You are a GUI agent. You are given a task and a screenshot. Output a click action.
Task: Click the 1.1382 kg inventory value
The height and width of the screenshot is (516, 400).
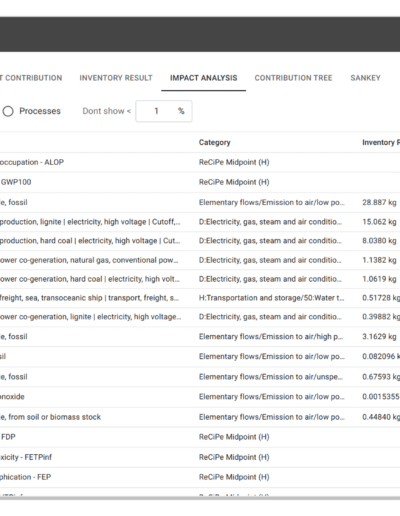pos(379,260)
